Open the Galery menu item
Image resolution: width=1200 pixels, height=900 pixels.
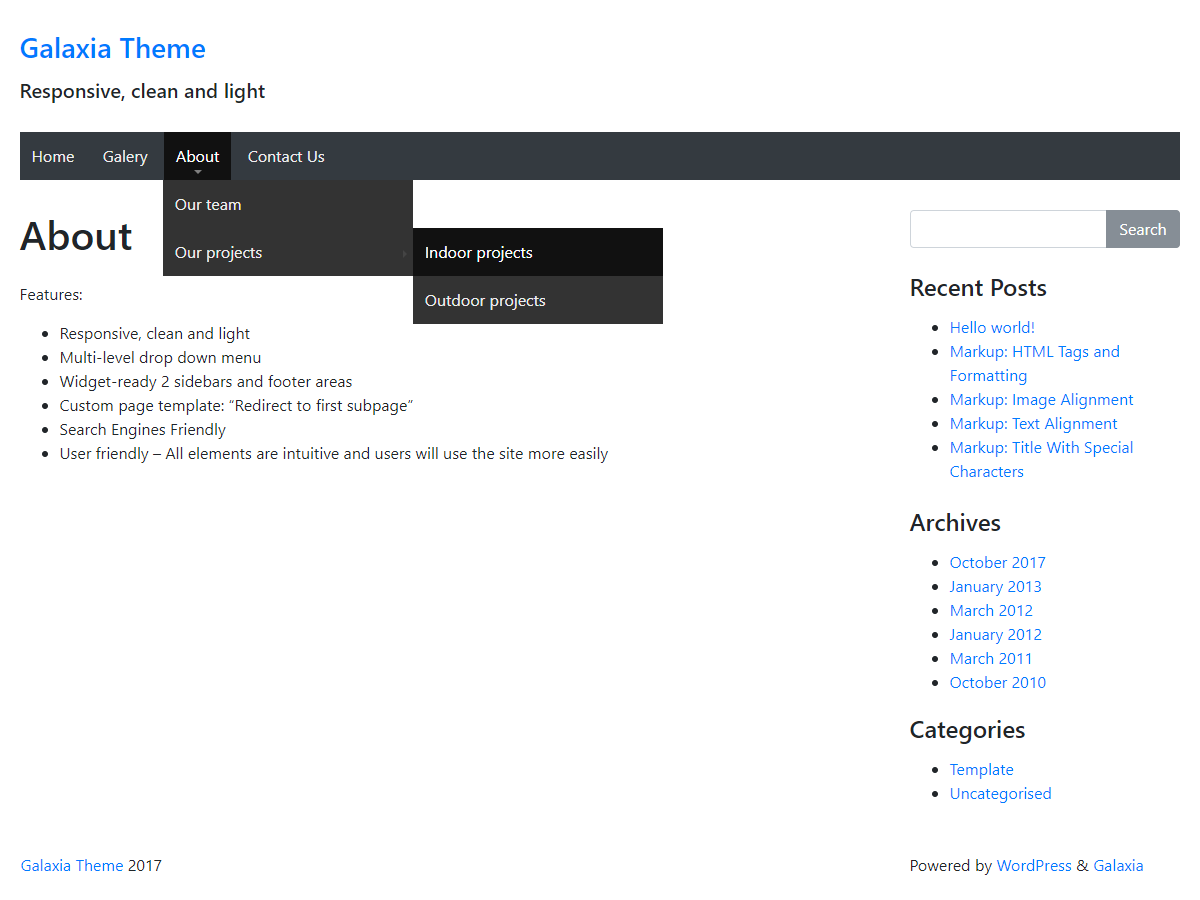(x=125, y=156)
